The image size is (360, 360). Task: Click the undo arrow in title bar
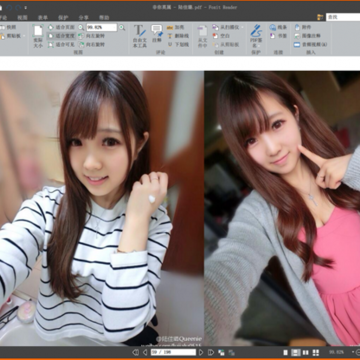coord(9,7)
